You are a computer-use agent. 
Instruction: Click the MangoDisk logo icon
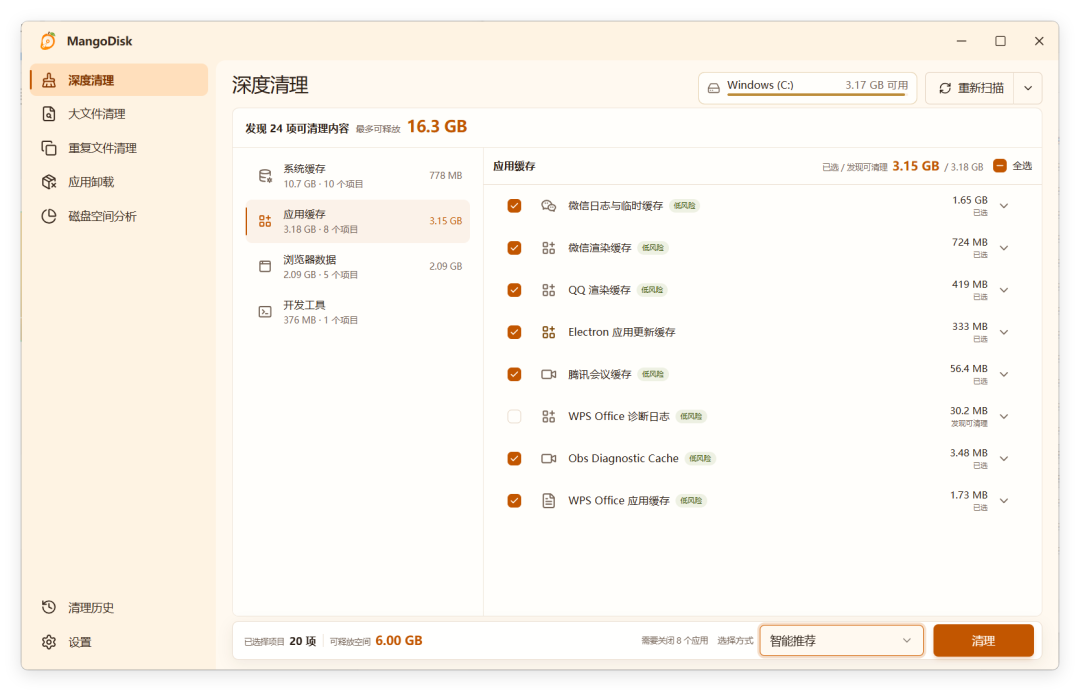pyautogui.click(x=48, y=41)
